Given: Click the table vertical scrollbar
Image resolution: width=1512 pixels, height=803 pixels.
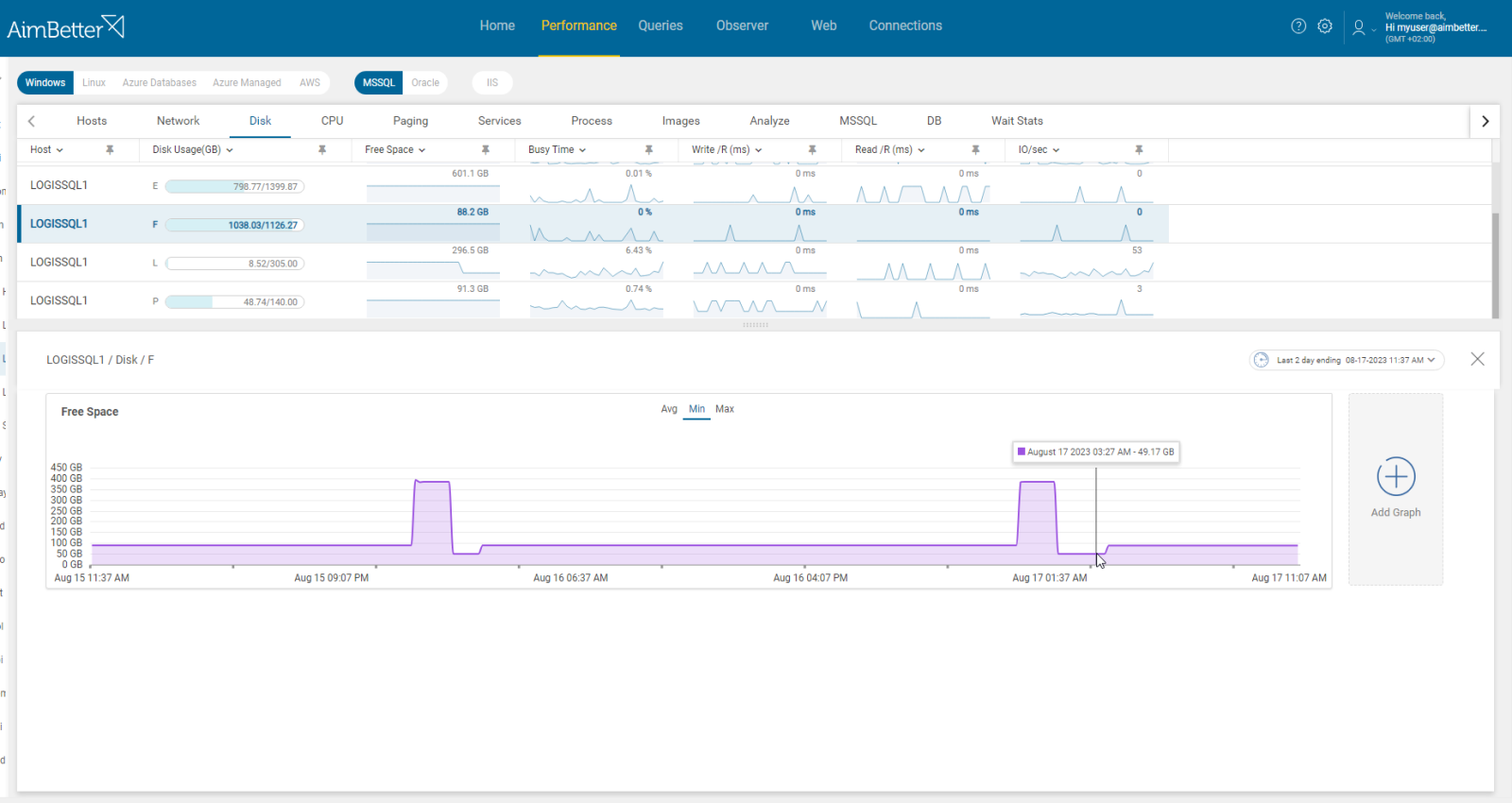Looking at the screenshot, I should [1496, 265].
